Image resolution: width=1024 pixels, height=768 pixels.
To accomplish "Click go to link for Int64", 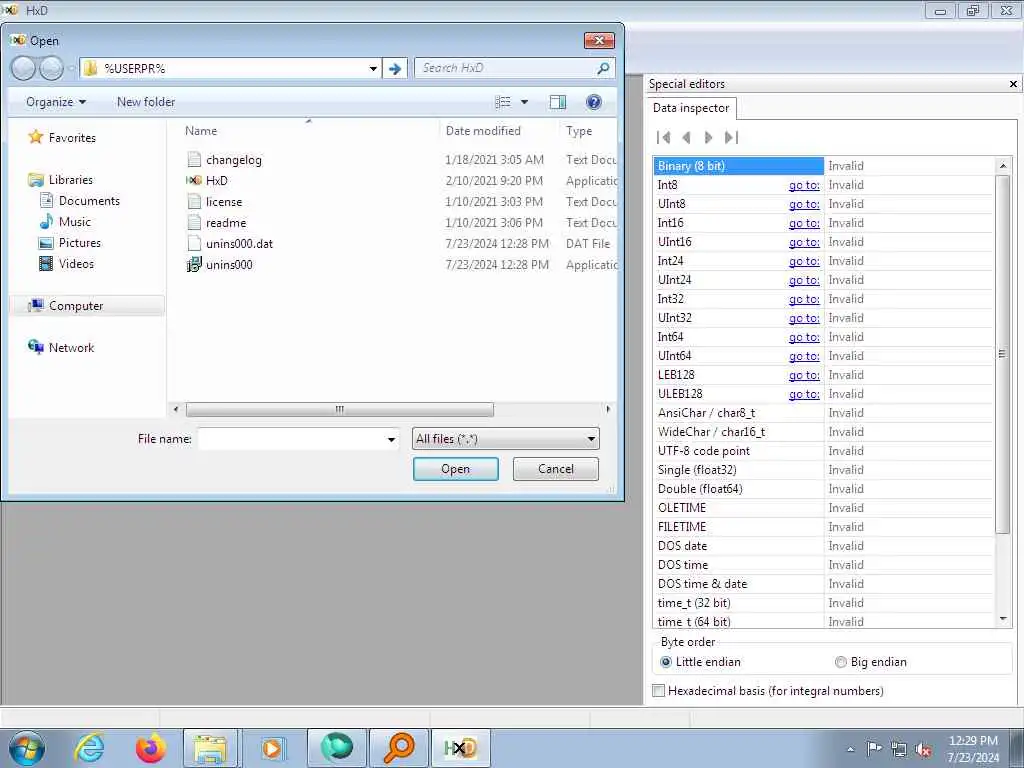I will click(x=804, y=337).
